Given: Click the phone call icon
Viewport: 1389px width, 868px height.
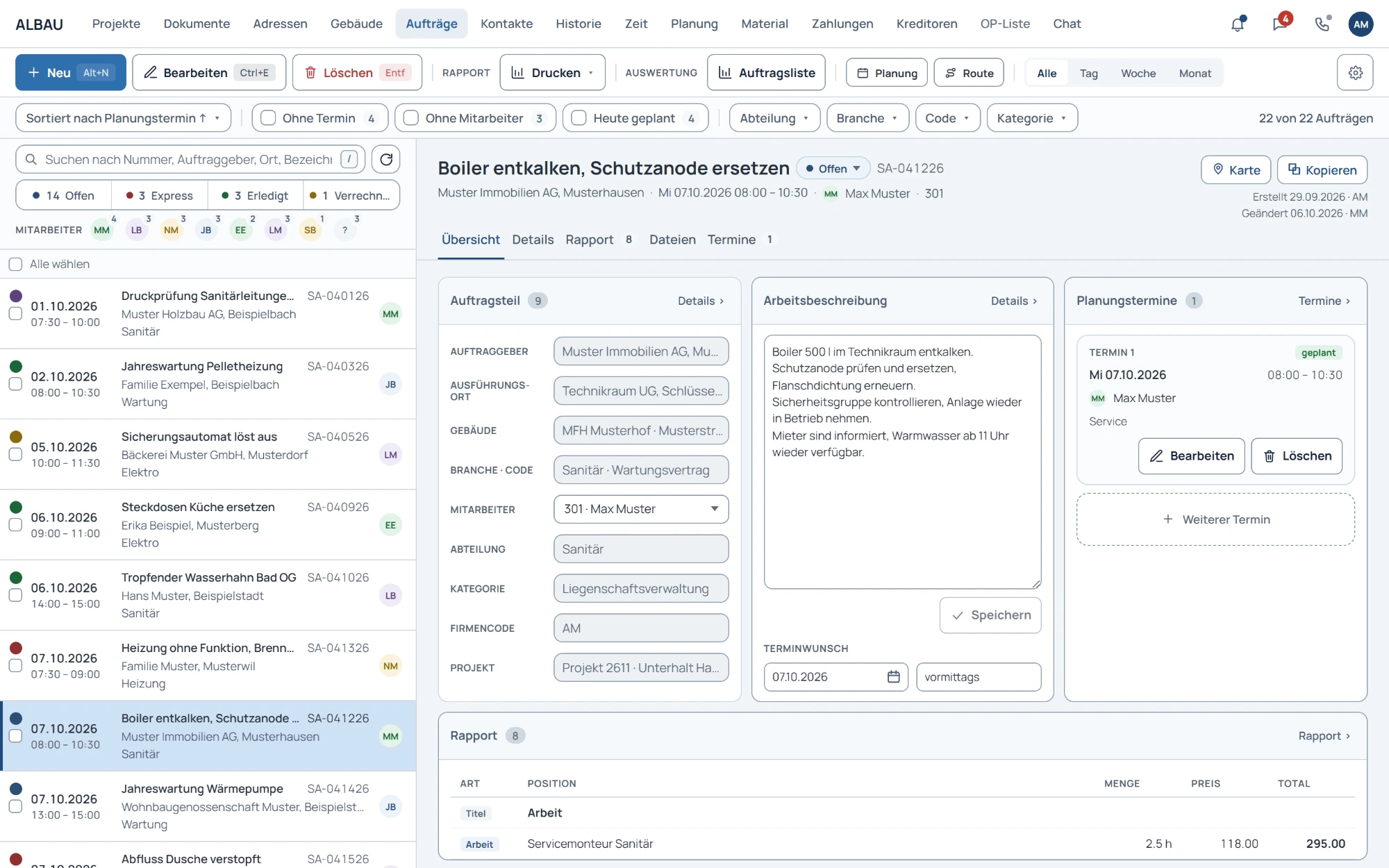Looking at the screenshot, I should coord(1322,24).
